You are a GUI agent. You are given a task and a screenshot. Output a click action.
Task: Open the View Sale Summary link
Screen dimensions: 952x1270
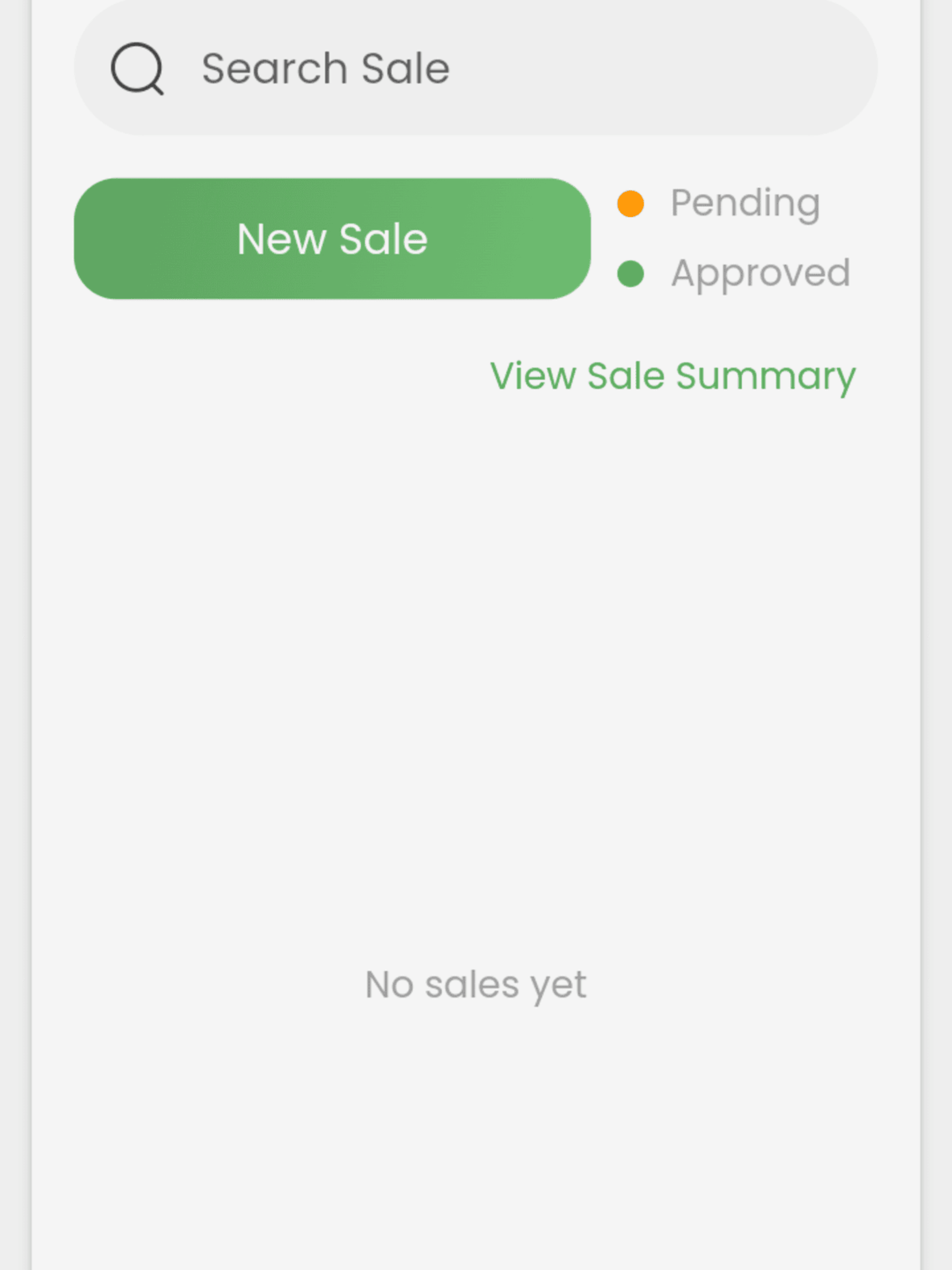click(x=672, y=377)
